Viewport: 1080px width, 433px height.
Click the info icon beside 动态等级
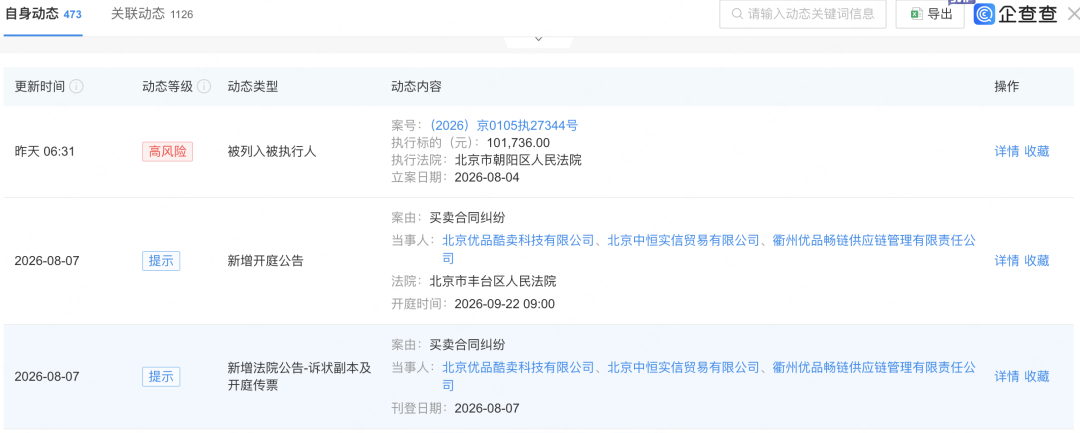[x=204, y=87]
